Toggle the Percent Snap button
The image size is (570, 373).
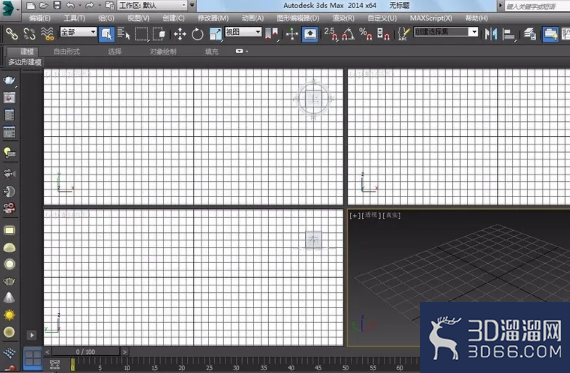click(365, 35)
